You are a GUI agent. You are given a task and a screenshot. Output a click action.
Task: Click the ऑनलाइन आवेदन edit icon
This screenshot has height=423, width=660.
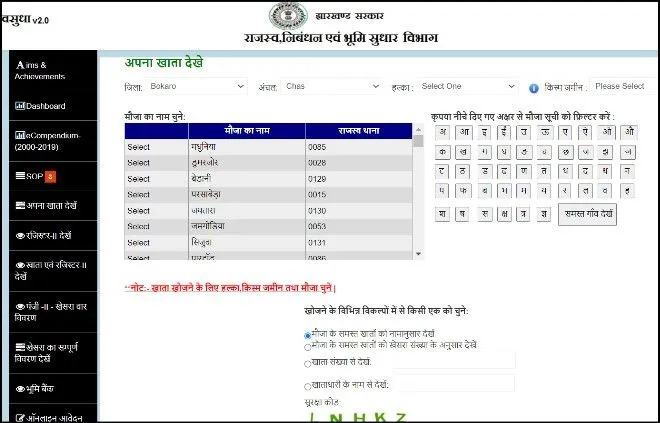click(x=20, y=417)
